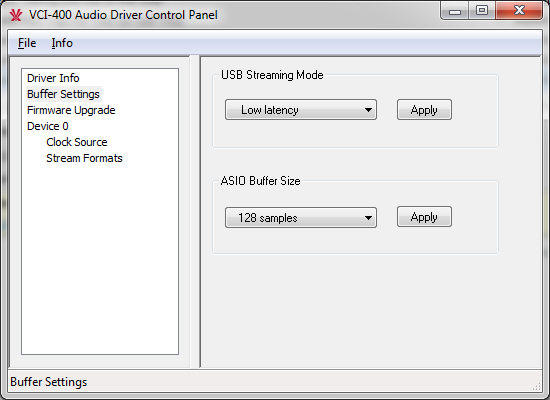Image resolution: width=550 pixels, height=400 pixels.
Task: Maximize the Control Panel window
Action: tap(482, 11)
